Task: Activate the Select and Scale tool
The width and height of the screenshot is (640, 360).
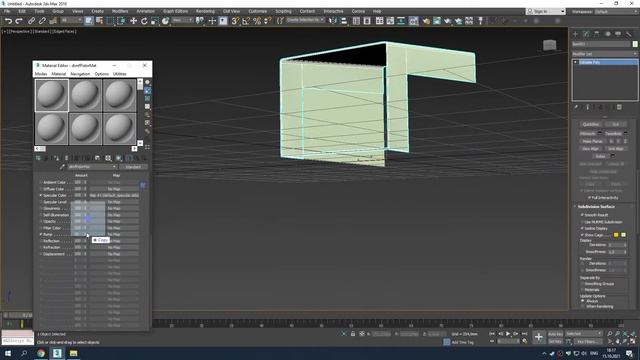Action: point(155,20)
